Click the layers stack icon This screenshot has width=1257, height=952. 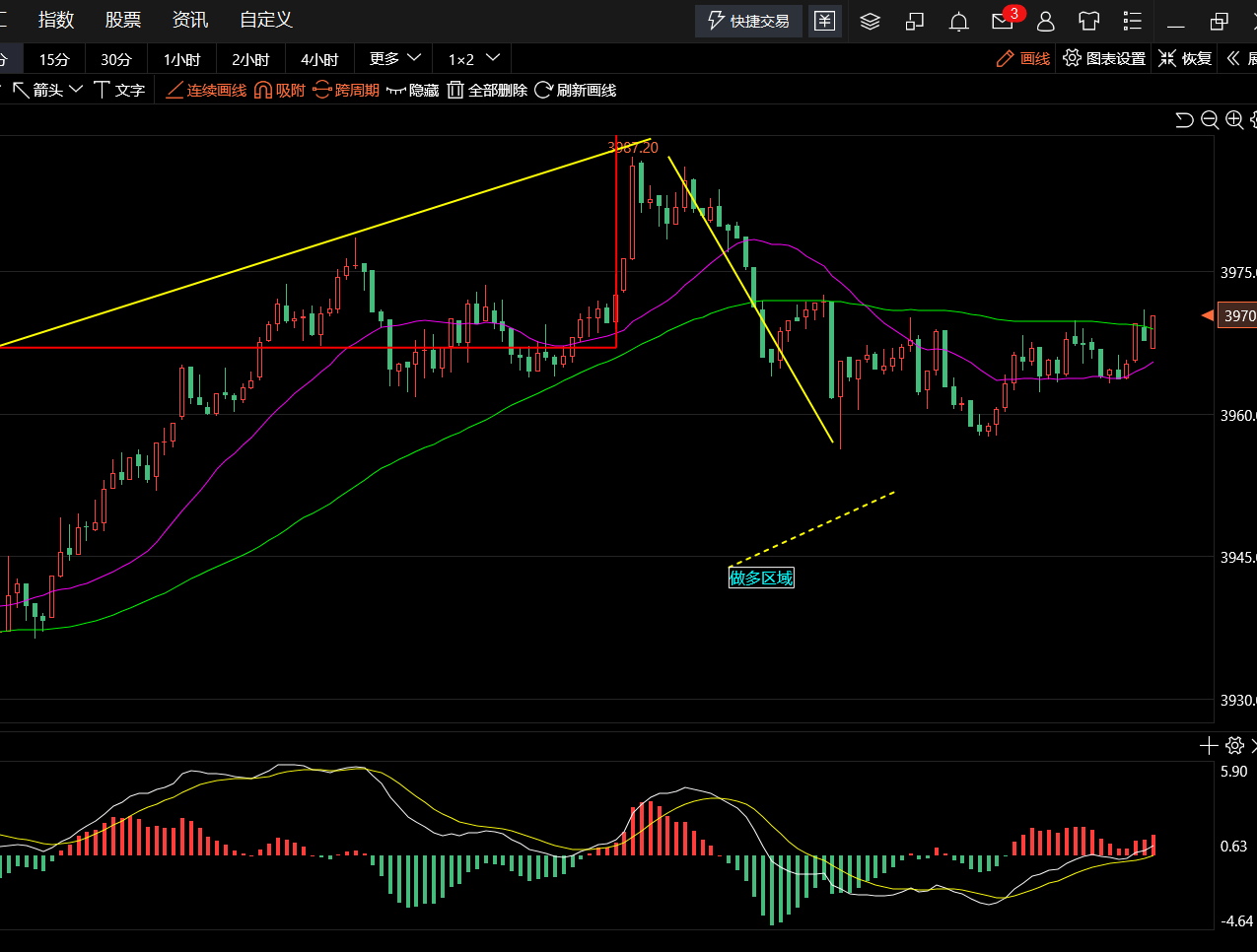click(x=870, y=22)
